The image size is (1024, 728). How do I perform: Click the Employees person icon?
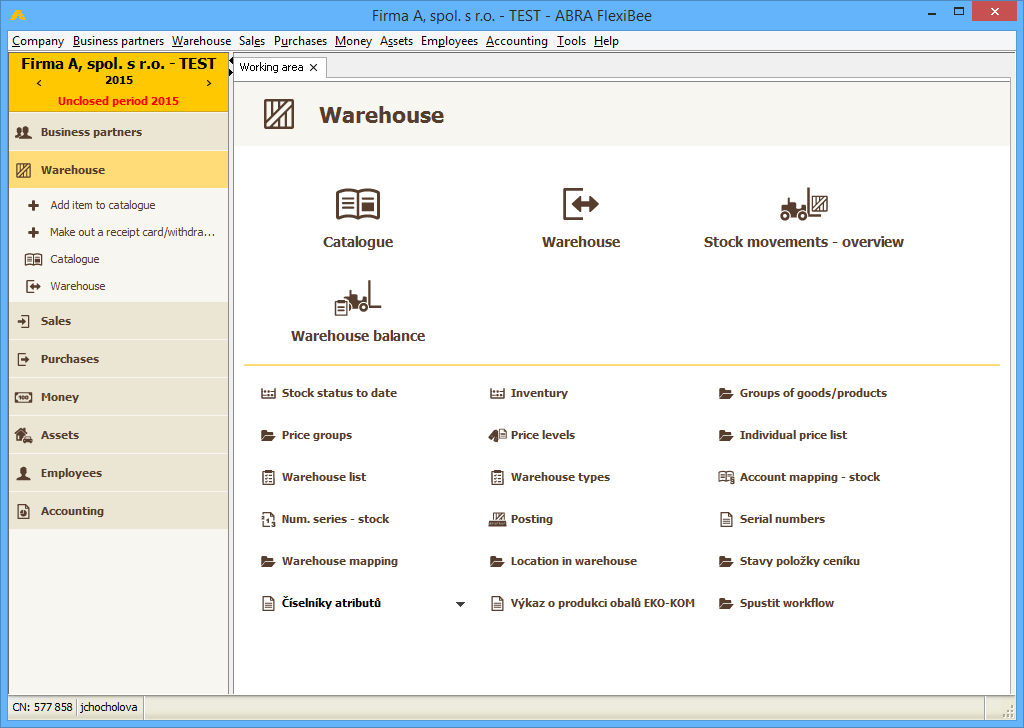click(x=24, y=473)
